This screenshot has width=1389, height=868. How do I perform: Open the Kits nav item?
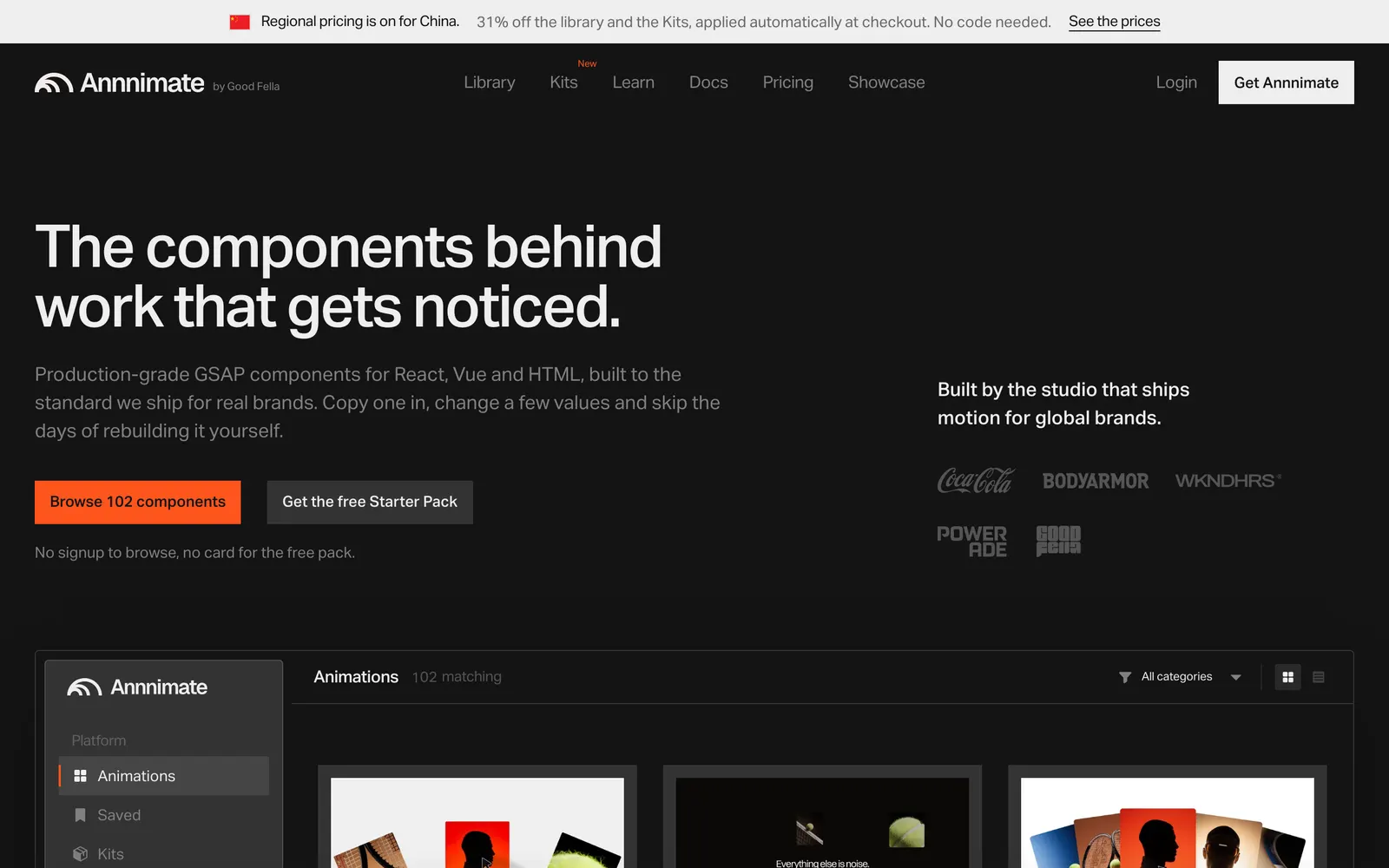point(563,82)
